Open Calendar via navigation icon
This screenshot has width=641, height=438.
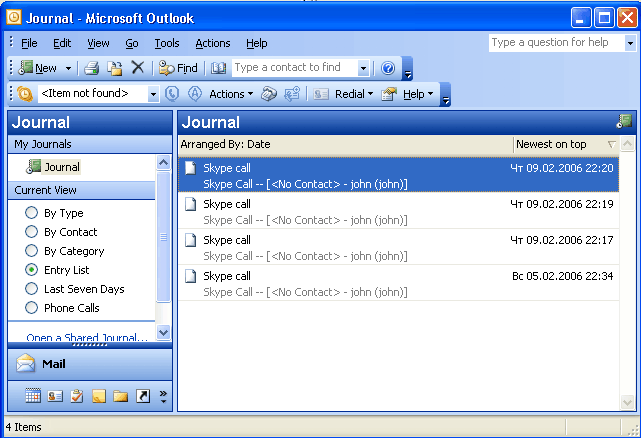(33, 396)
